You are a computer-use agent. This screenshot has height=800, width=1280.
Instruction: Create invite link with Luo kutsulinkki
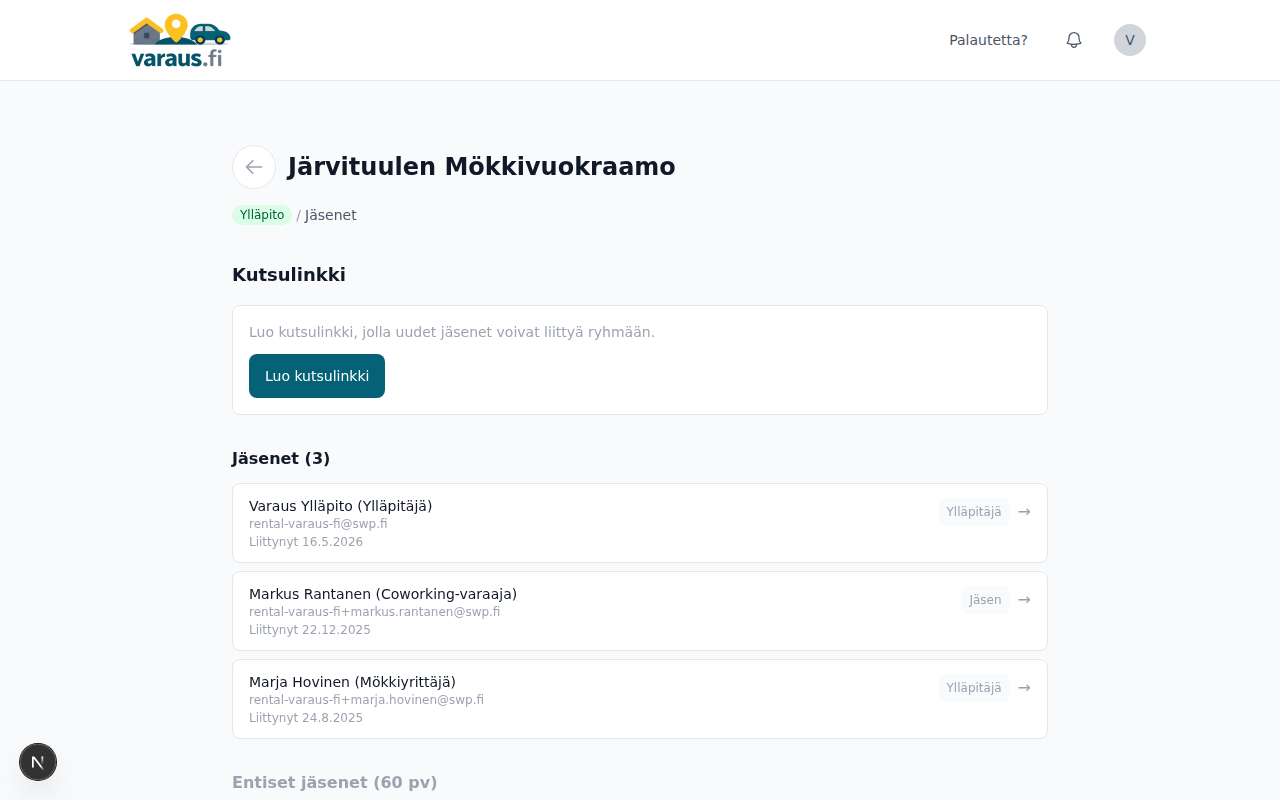tap(317, 376)
